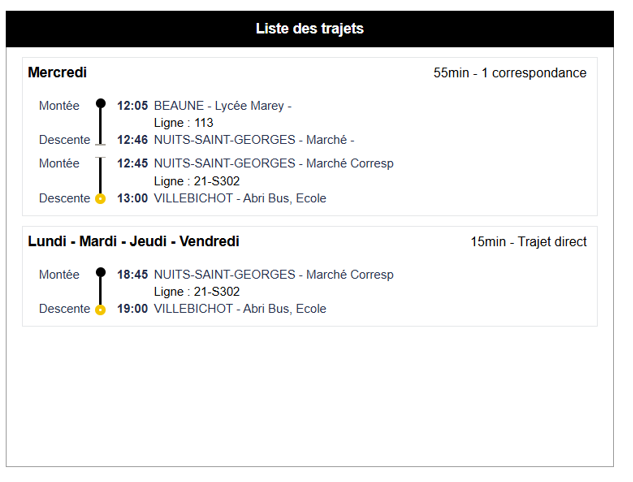Click the 12:05 departure time
Viewport: 633px width, 482px height.
pos(132,106)
